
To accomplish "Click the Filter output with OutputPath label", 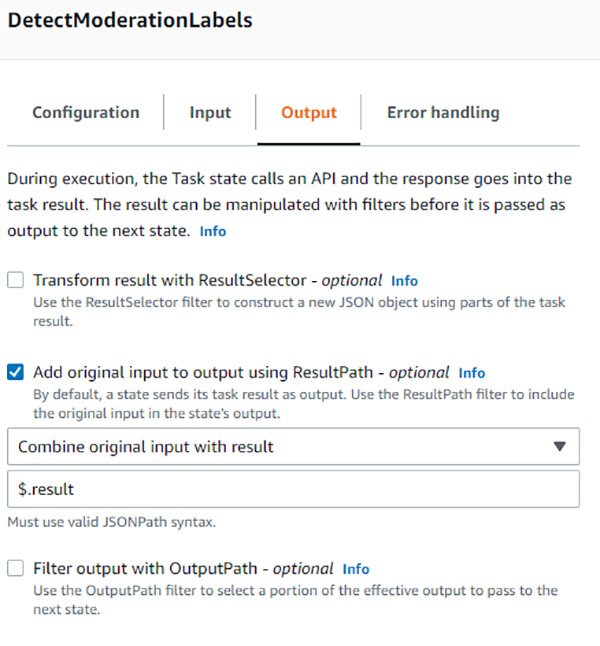I will click(184, 568).
